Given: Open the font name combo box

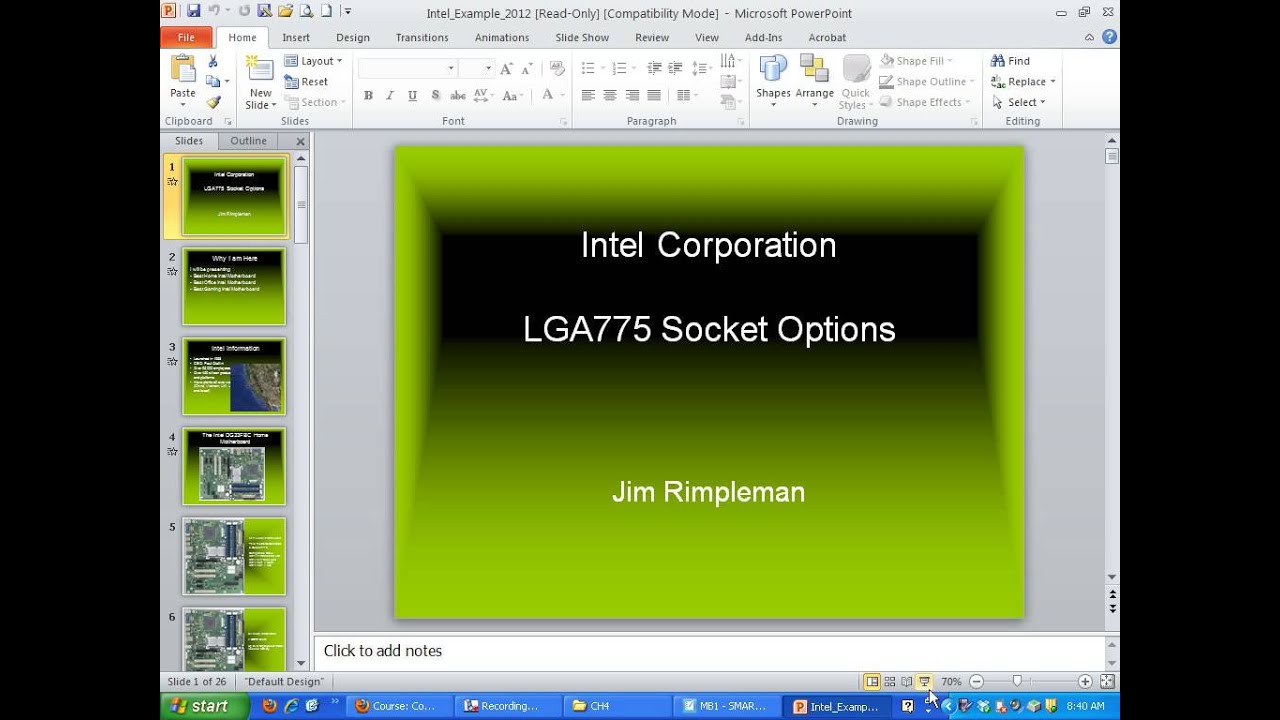Looking at the screenshot, I should (x=407, y=68).
